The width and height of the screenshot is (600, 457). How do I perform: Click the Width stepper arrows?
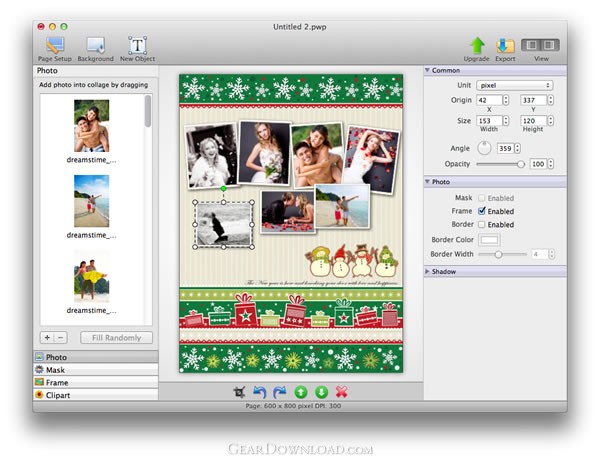tap(505, 121)
